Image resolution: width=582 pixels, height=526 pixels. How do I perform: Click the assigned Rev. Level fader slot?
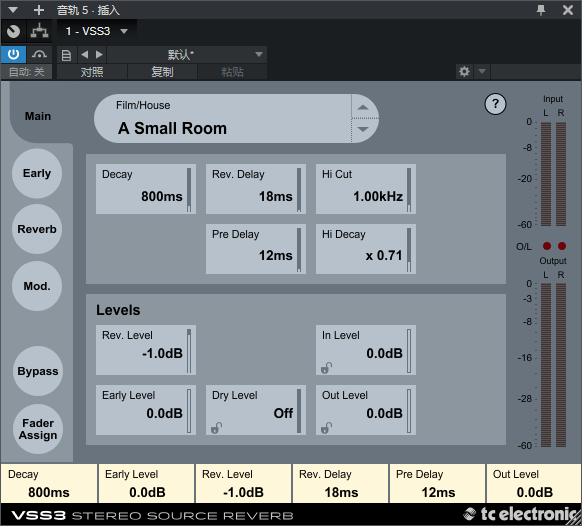point(243,483)
